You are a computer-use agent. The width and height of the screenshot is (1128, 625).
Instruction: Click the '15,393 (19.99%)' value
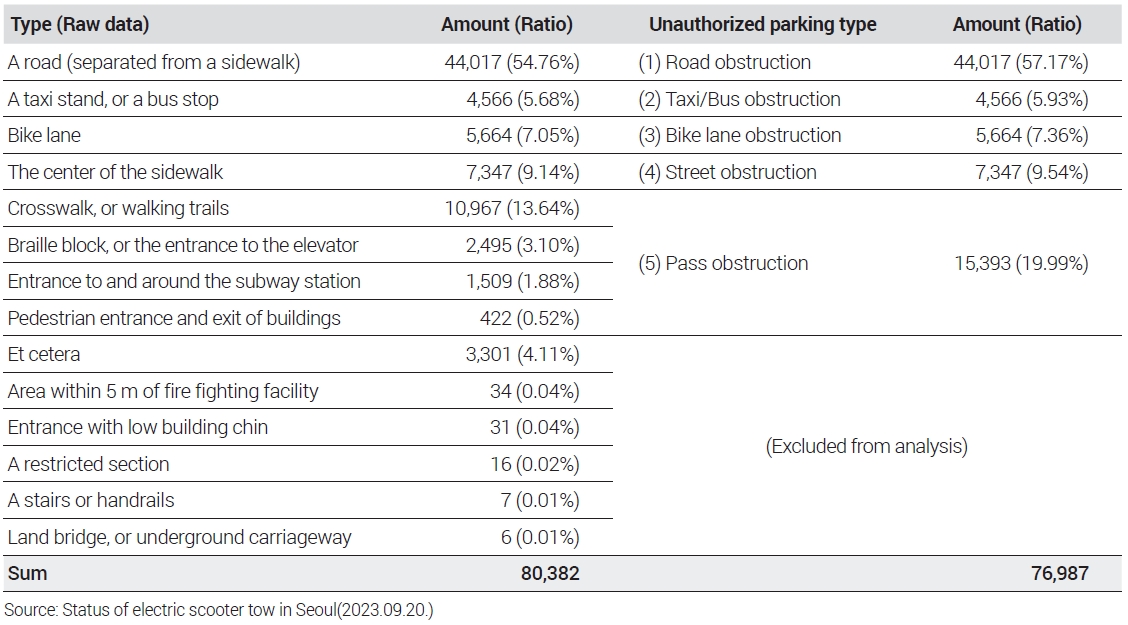pos(1019,264)
